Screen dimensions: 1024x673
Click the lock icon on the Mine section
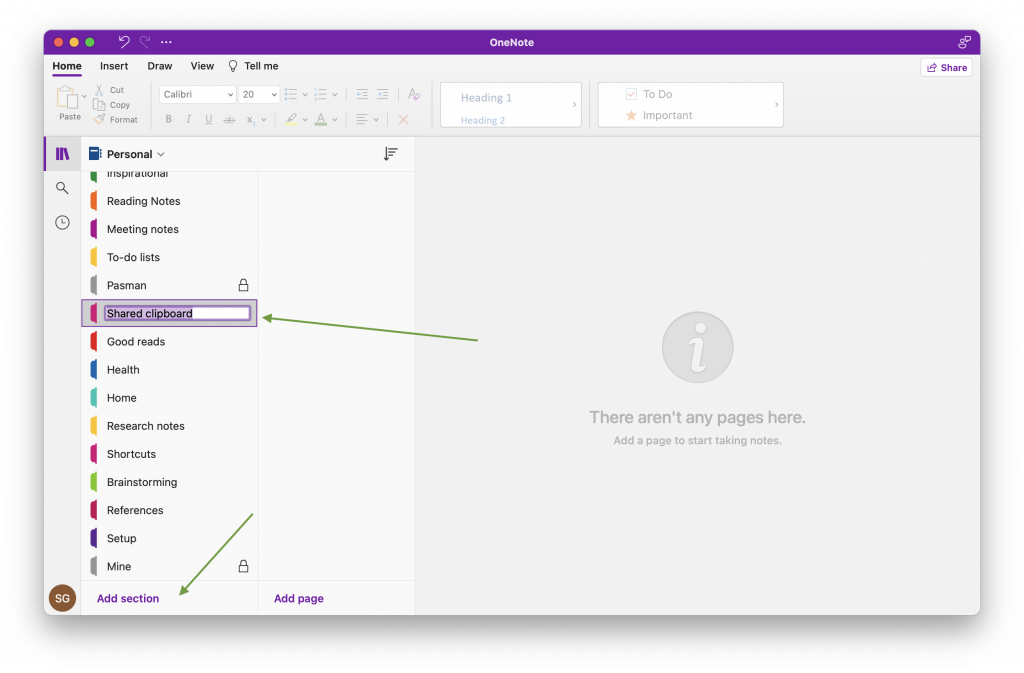click(244, 566)
